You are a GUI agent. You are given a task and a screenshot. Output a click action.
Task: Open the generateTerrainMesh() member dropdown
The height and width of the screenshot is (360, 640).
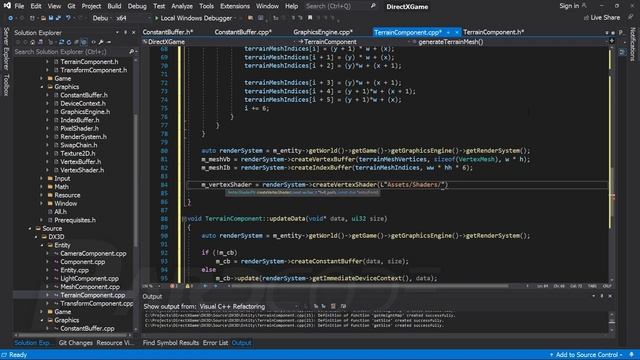[510, 42]
